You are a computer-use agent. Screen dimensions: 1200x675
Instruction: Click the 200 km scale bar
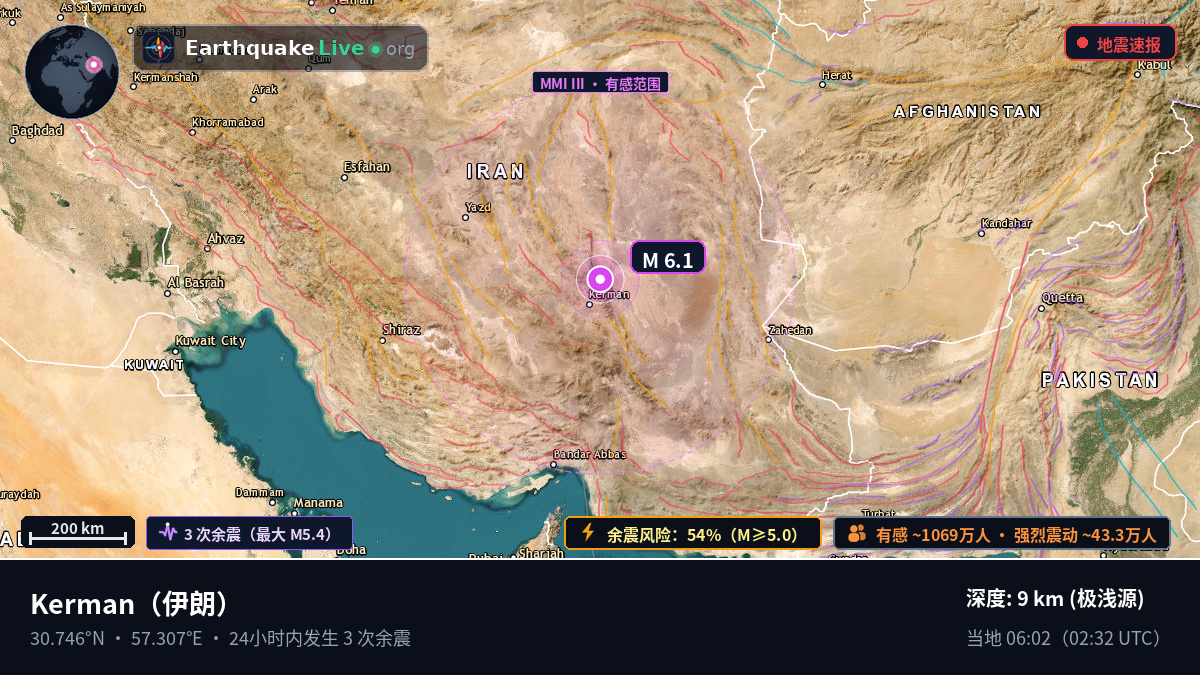78,532
